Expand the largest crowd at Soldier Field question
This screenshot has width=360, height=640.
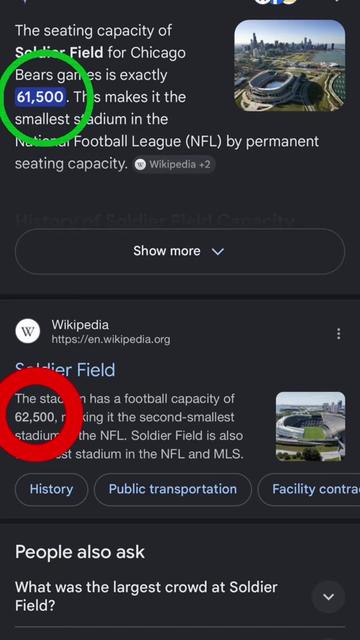[x=329, y=597]
